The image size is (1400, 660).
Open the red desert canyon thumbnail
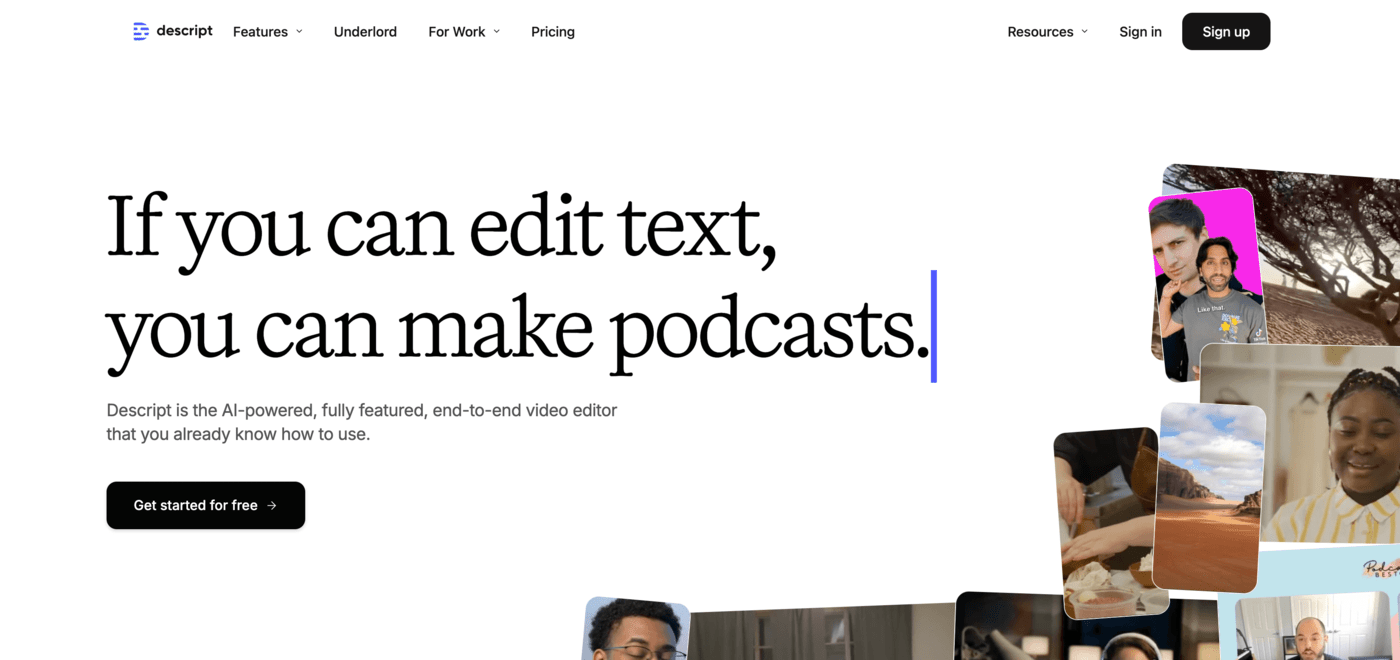pos(1209,497)
